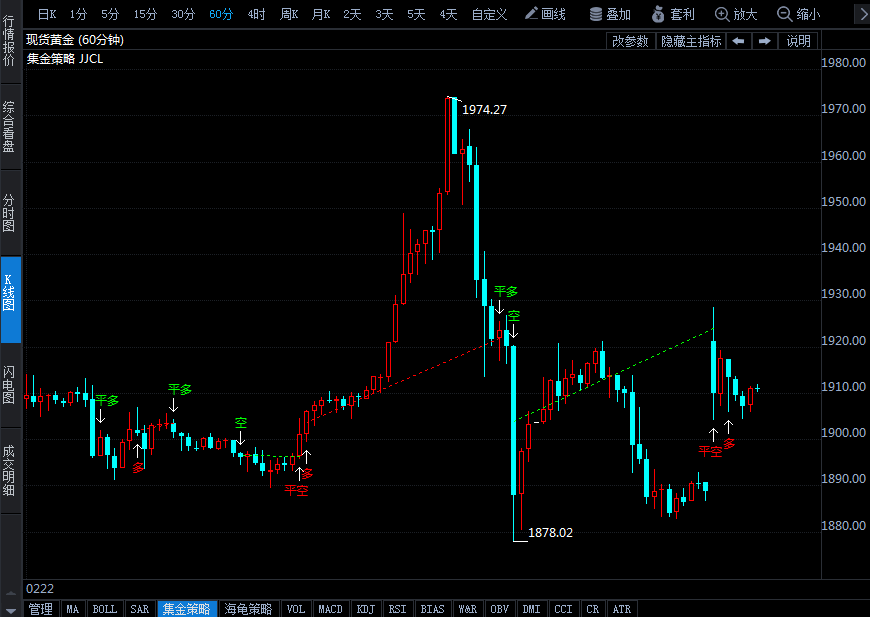Click the 1910.00 price axis value
The height and width of the screenshot is (617, 870).
[x=843, y=386]
